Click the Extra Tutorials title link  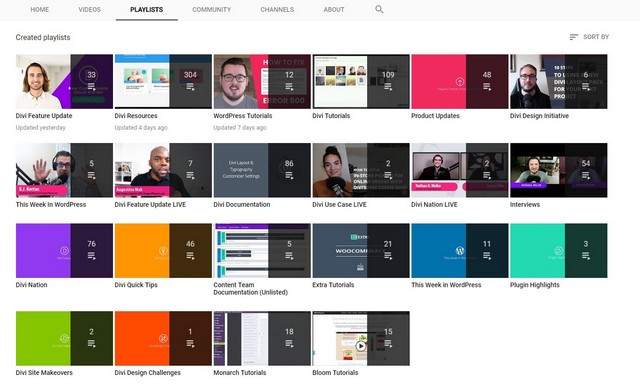[x=333, y=285]
